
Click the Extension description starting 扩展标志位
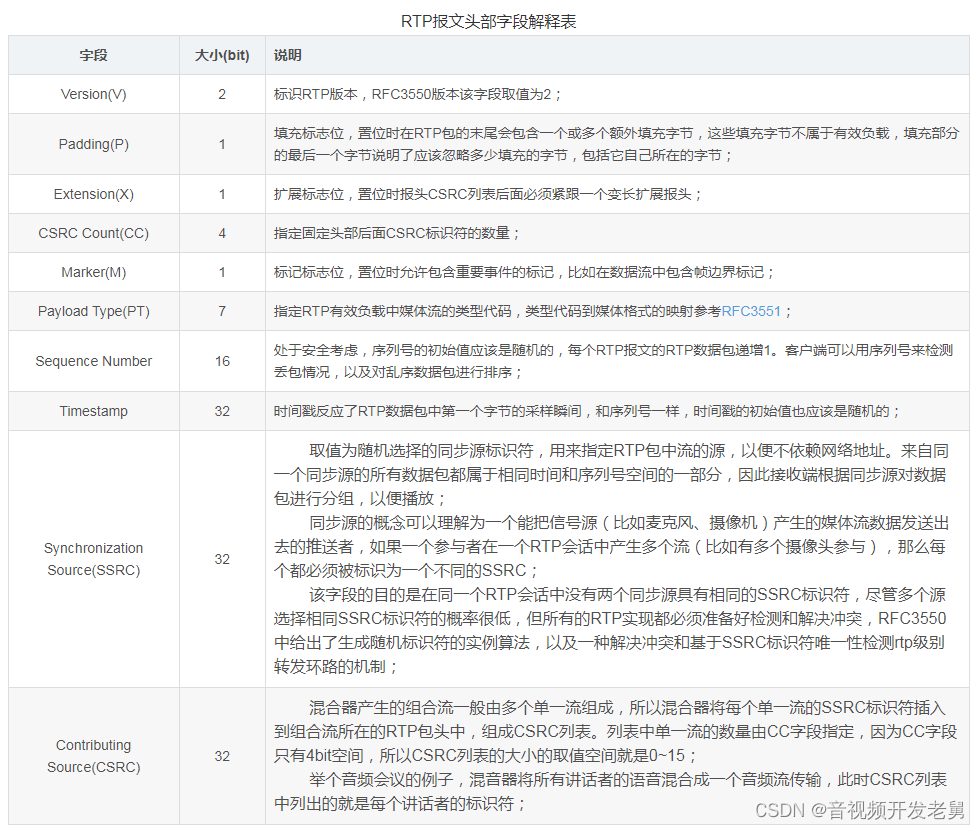click(x=488, y=194)
